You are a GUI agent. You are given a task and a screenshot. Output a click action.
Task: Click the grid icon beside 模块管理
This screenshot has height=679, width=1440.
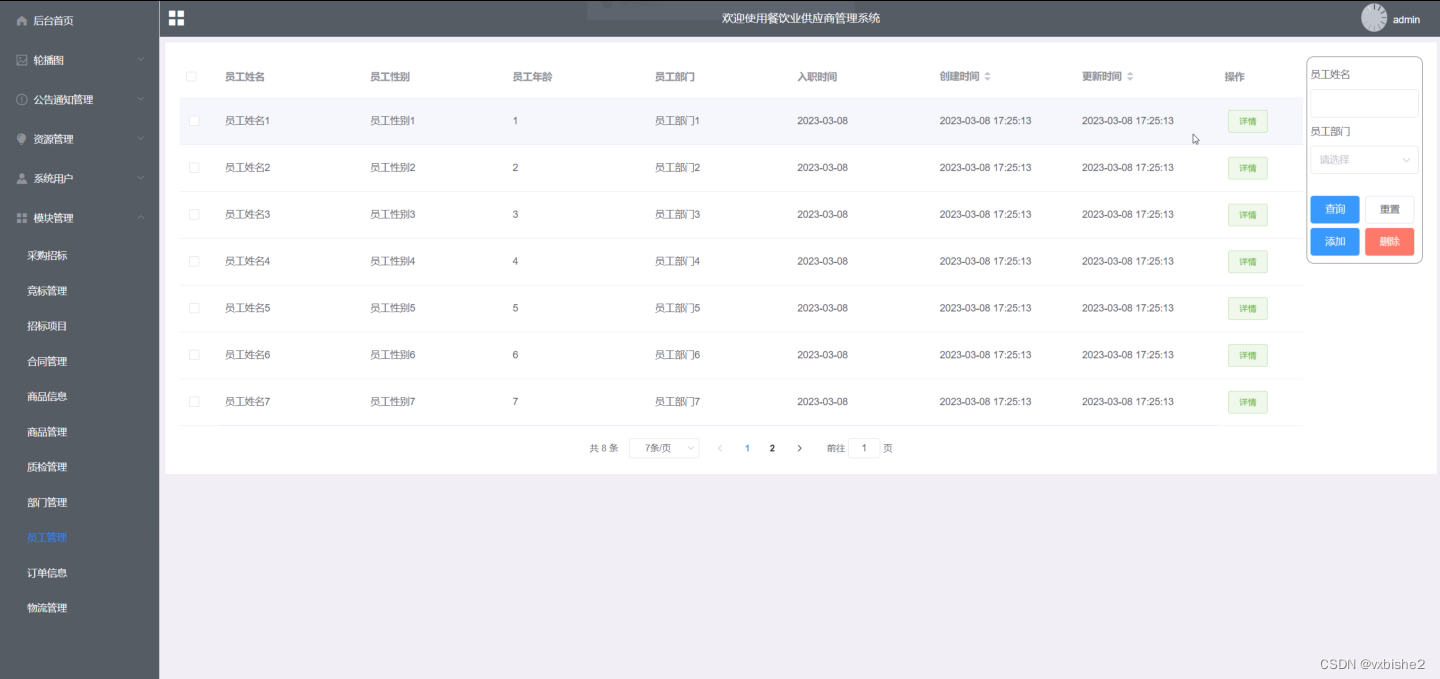click(22, 218)
